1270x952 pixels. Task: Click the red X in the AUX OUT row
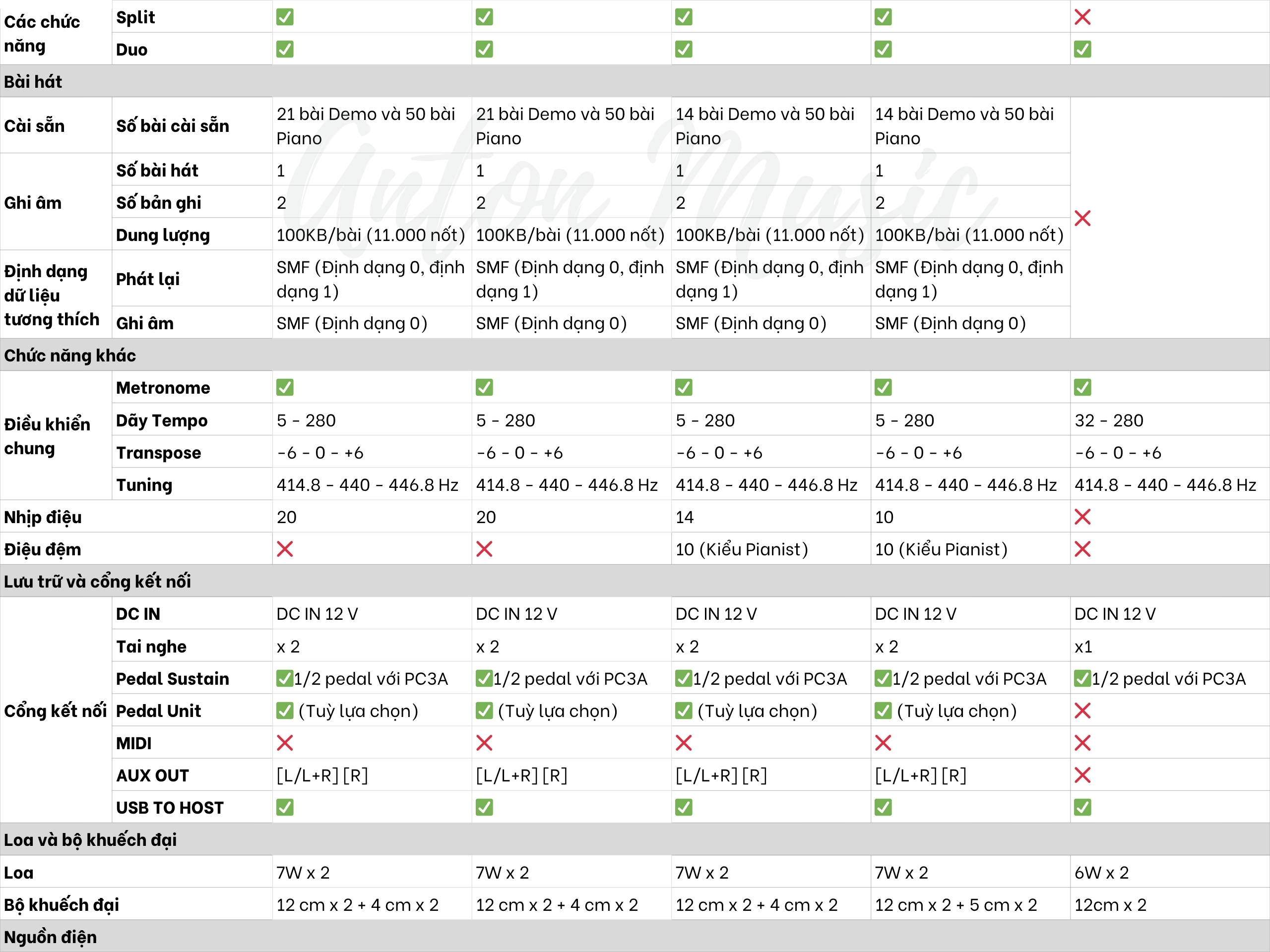(x=1082, y=775)
